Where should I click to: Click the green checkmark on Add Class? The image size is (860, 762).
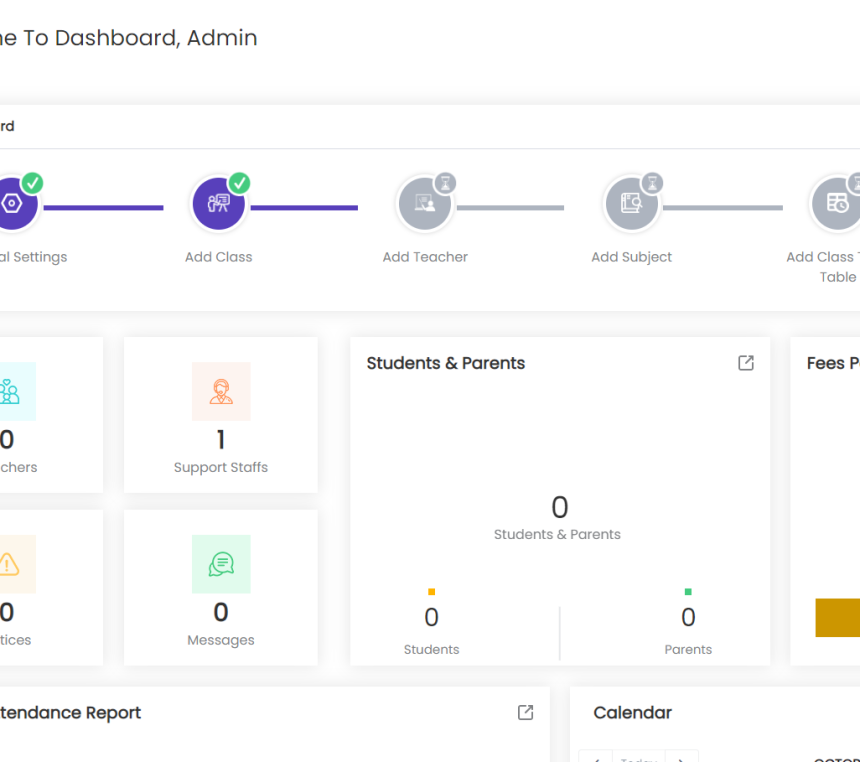240,183
